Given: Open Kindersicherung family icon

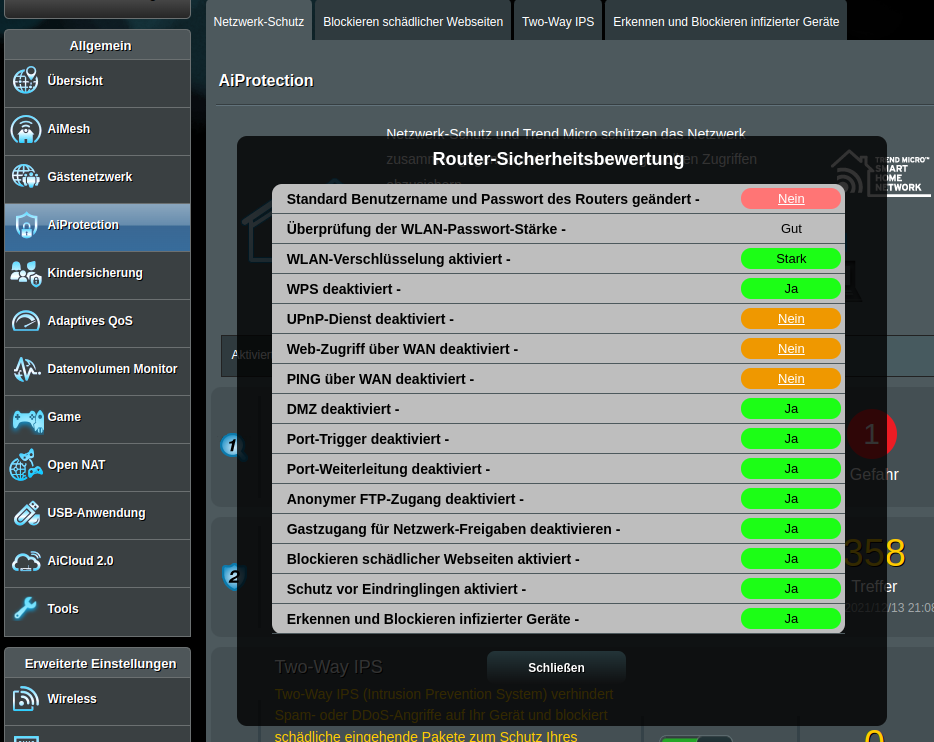Looking at the screenshot, I should click(26, 273).
